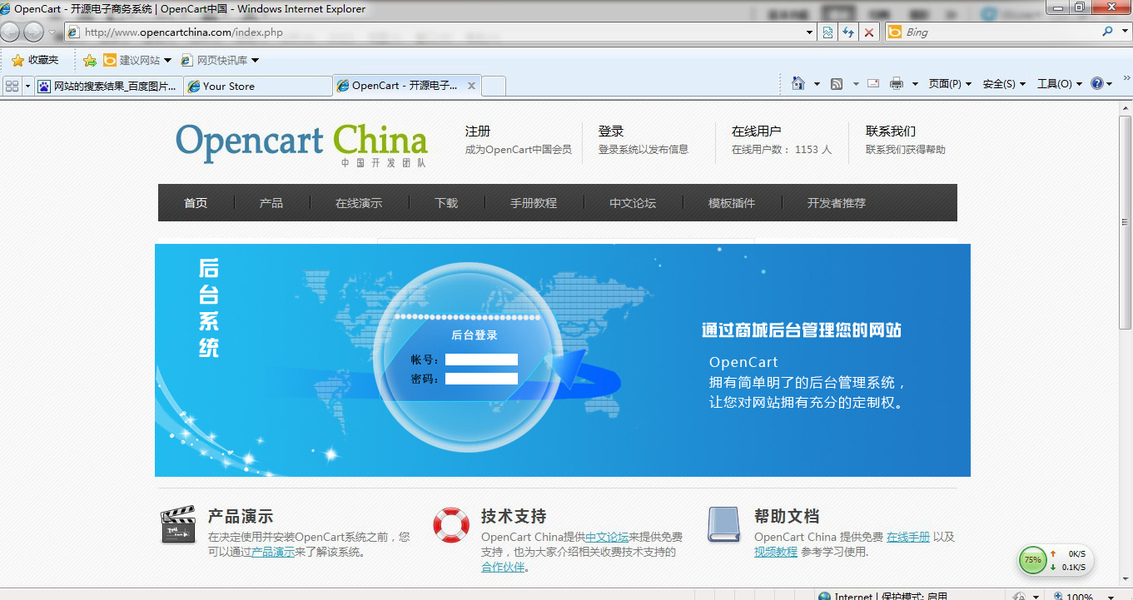
Task: Add to favorites bar star icon
Action: click(90, 60)
